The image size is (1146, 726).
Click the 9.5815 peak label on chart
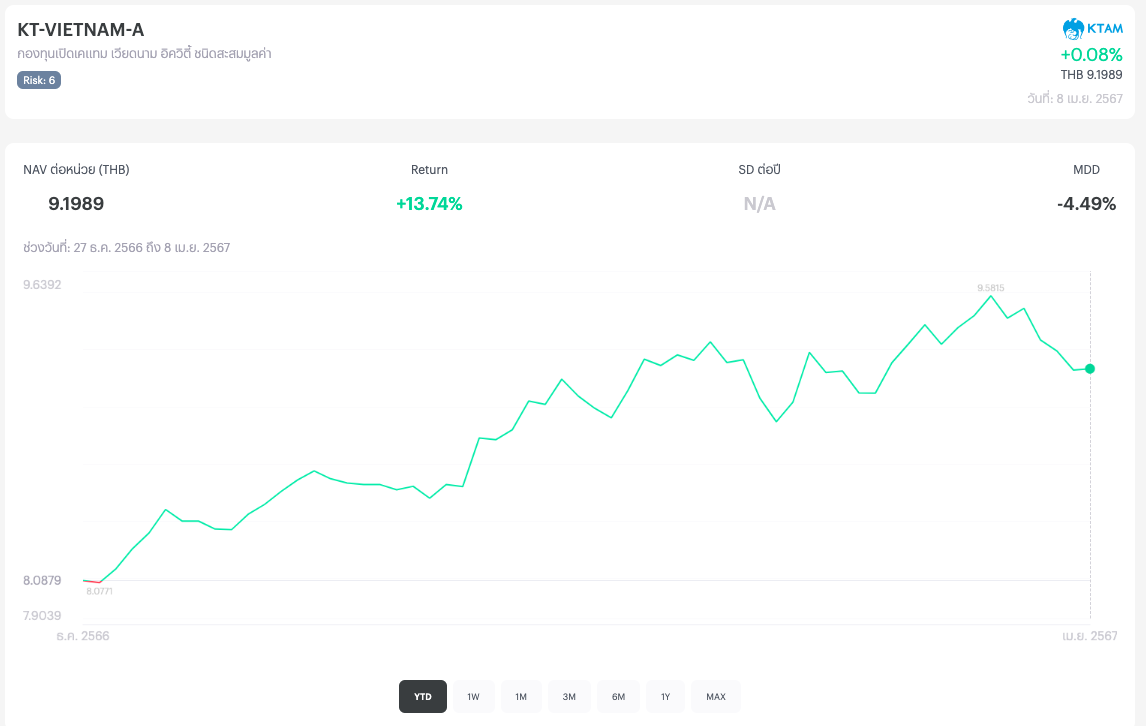coord(990,288)
